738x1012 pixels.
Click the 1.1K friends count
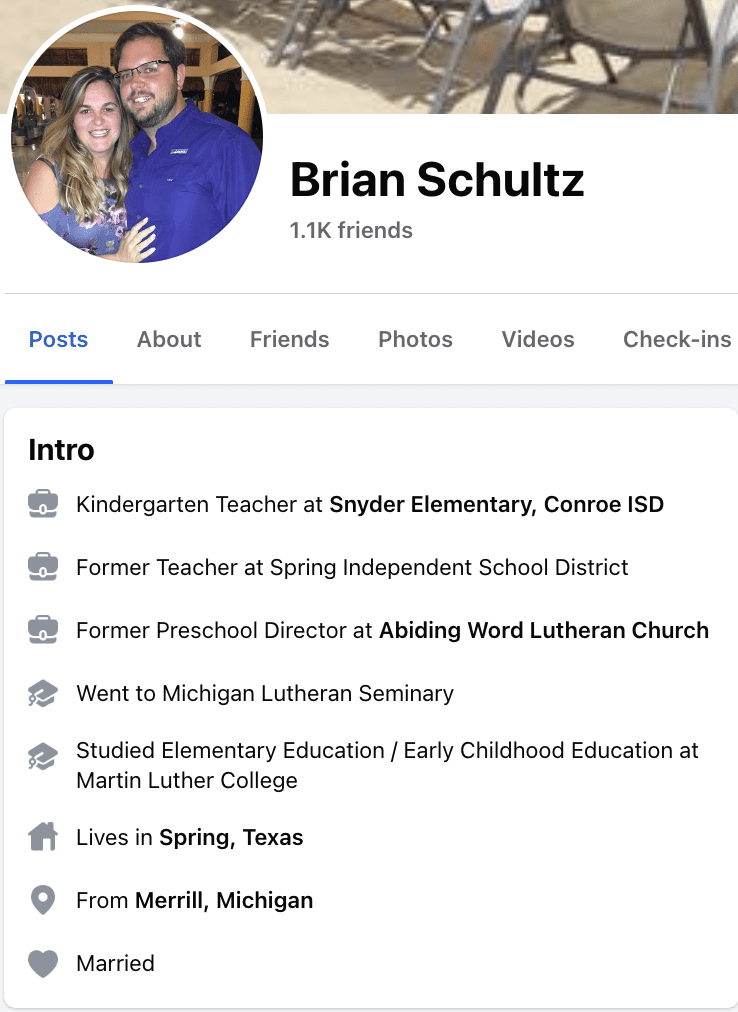click(351, 231)
